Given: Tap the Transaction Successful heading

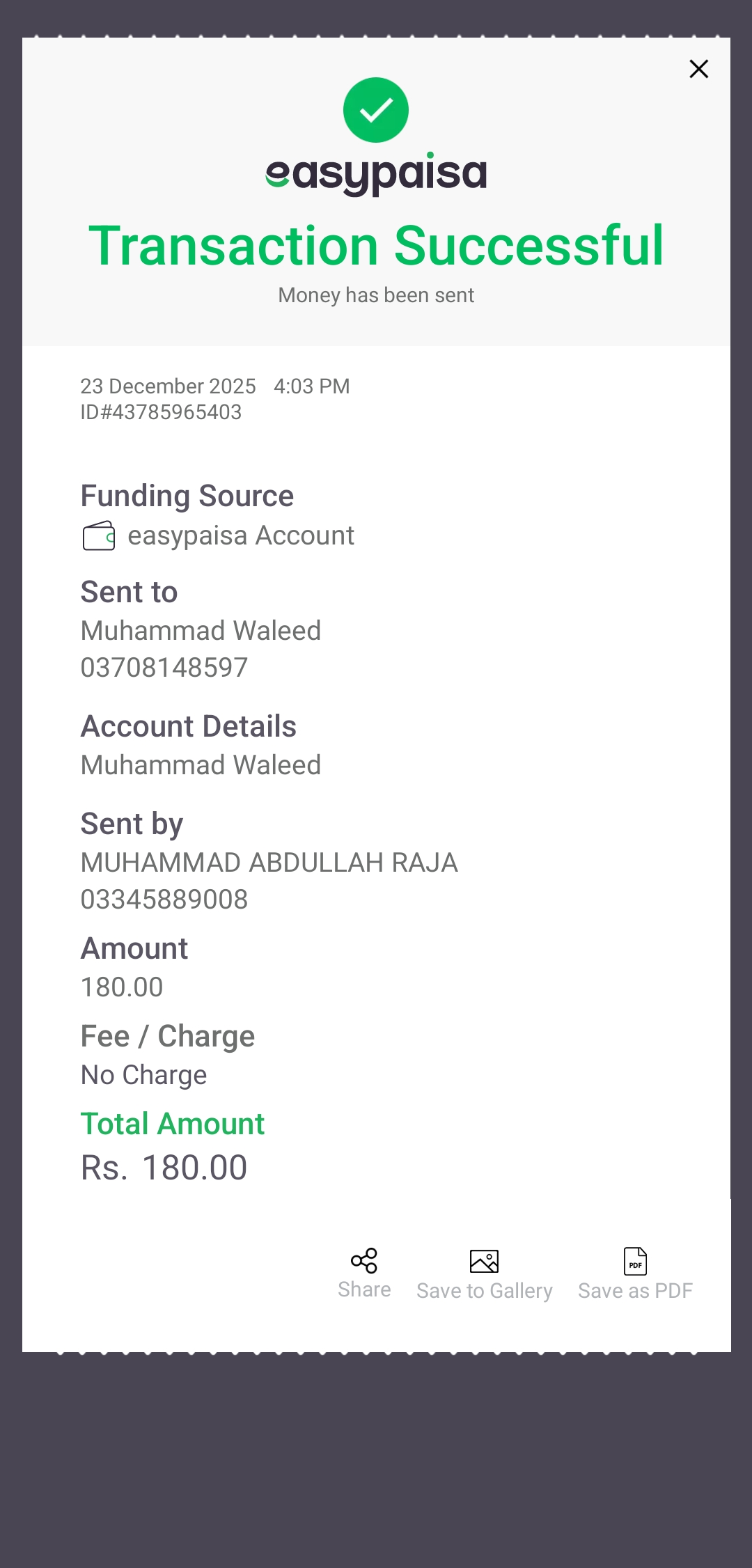Looking at the screenshot, I should tap(376, 246).
